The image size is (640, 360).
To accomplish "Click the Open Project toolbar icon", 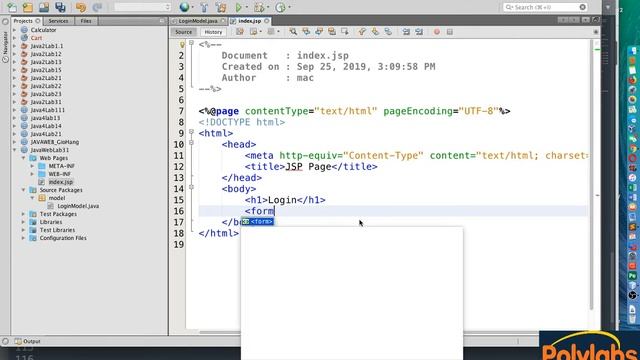I will [44, 7].
